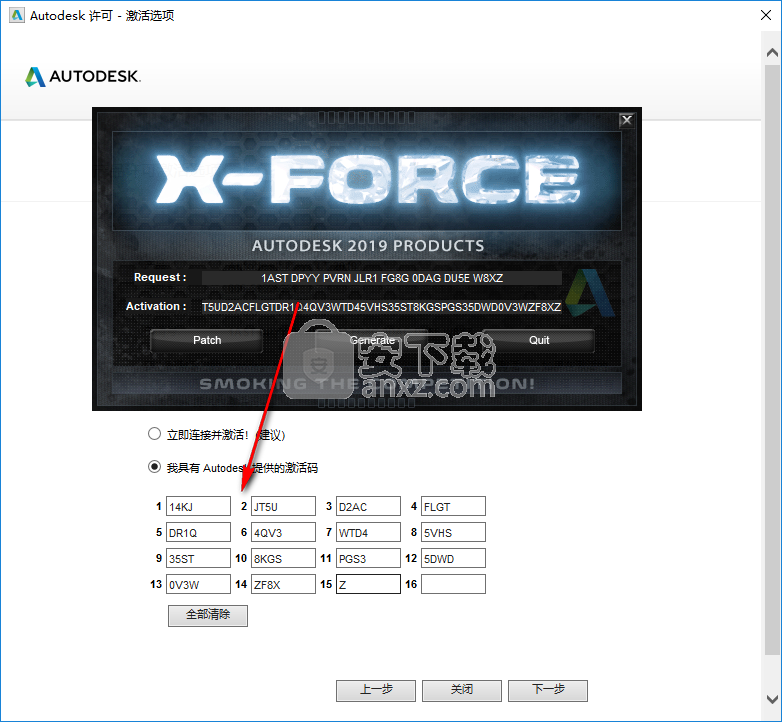This screenshot has height=722, width=782.
Task: Click activation code field 4 containing FLGT
Action: (453, 506)
